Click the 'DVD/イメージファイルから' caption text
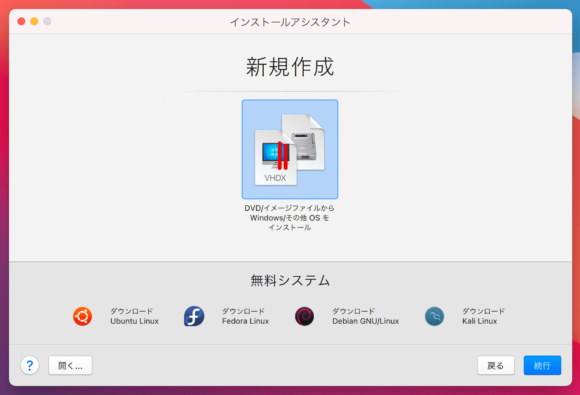This screenshot has height=395, width=580. 289,208
